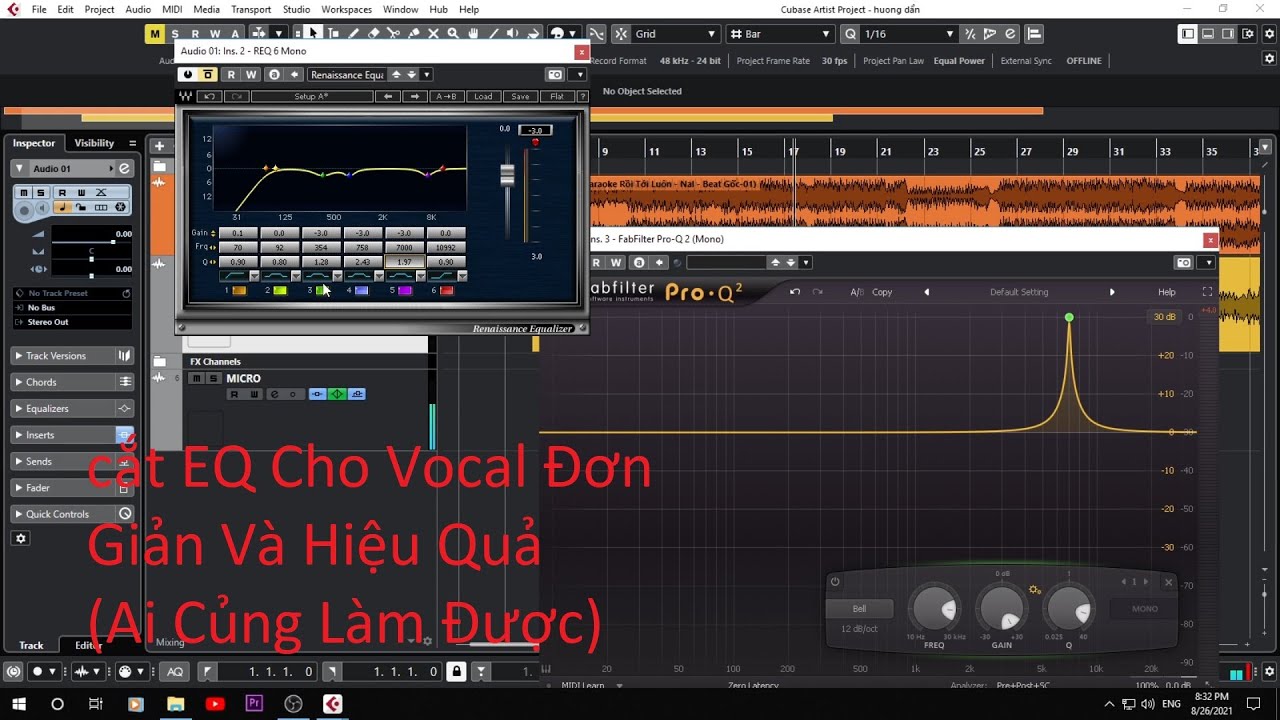1280x720 pixels.
Task: Select the Line tool
Action: coord(493,33)
